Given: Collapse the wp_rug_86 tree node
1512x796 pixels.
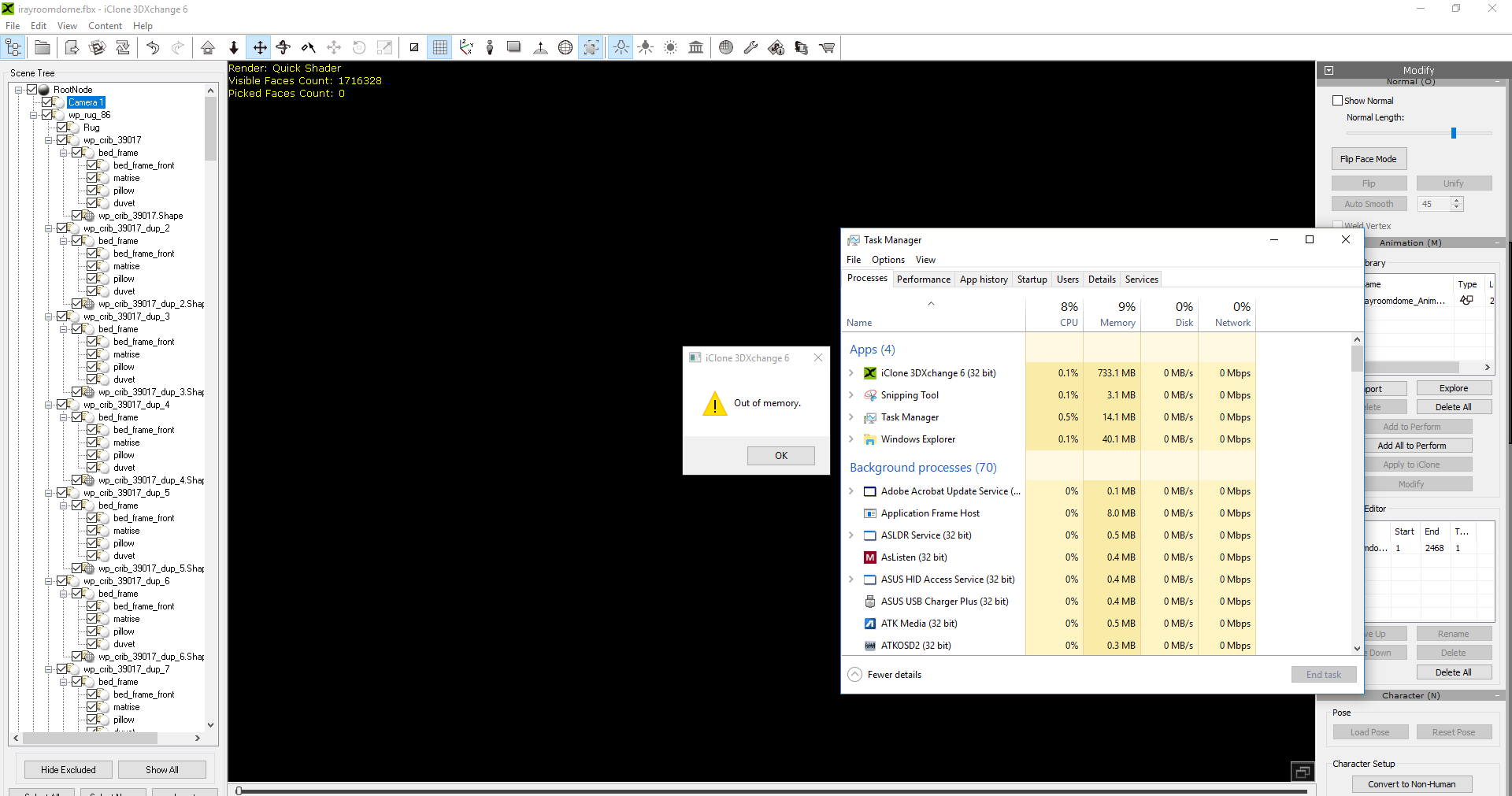Looking at the screenshot, I should click(x=33, y=115).
